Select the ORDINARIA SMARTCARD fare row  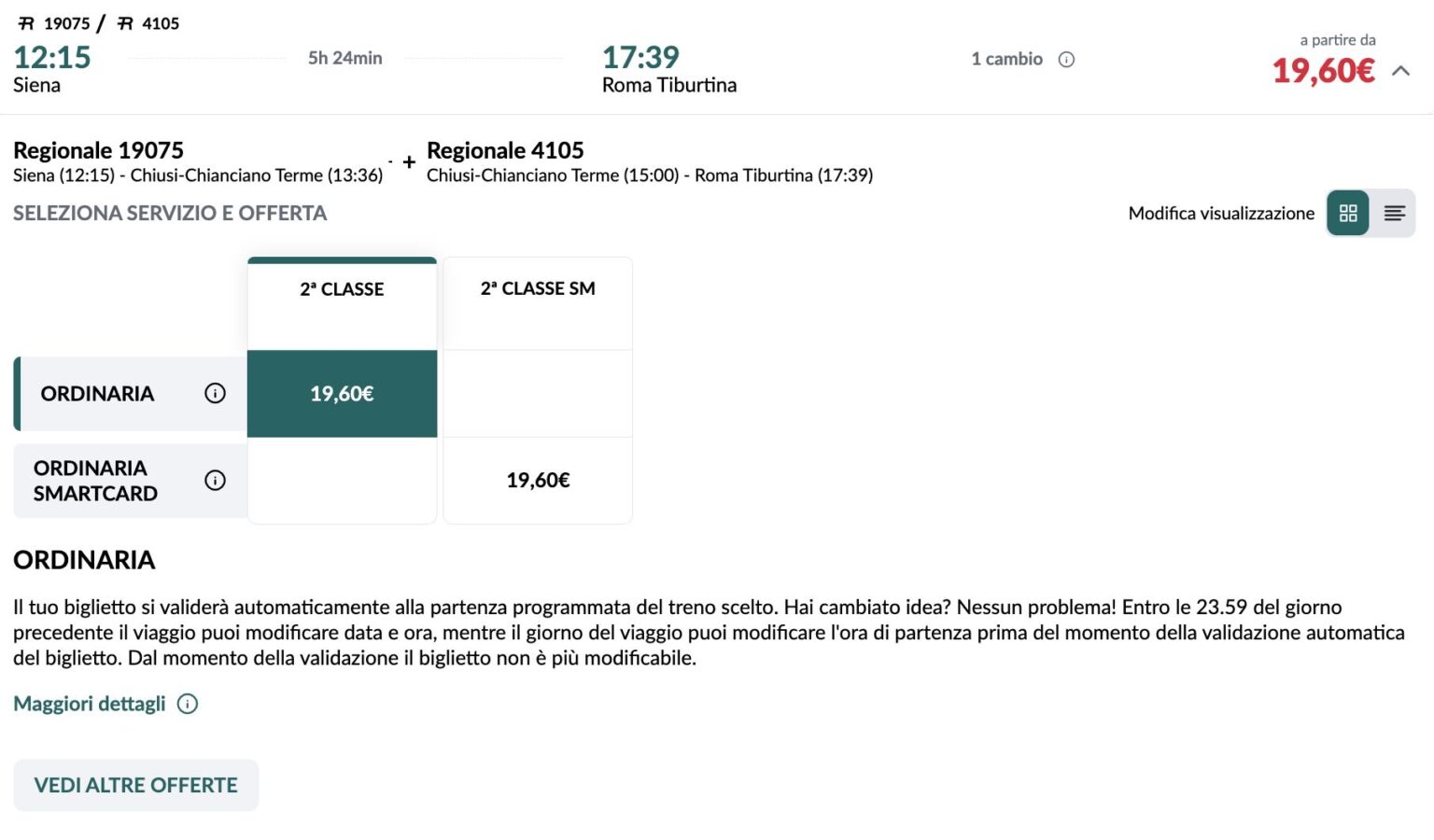[96, 481]
